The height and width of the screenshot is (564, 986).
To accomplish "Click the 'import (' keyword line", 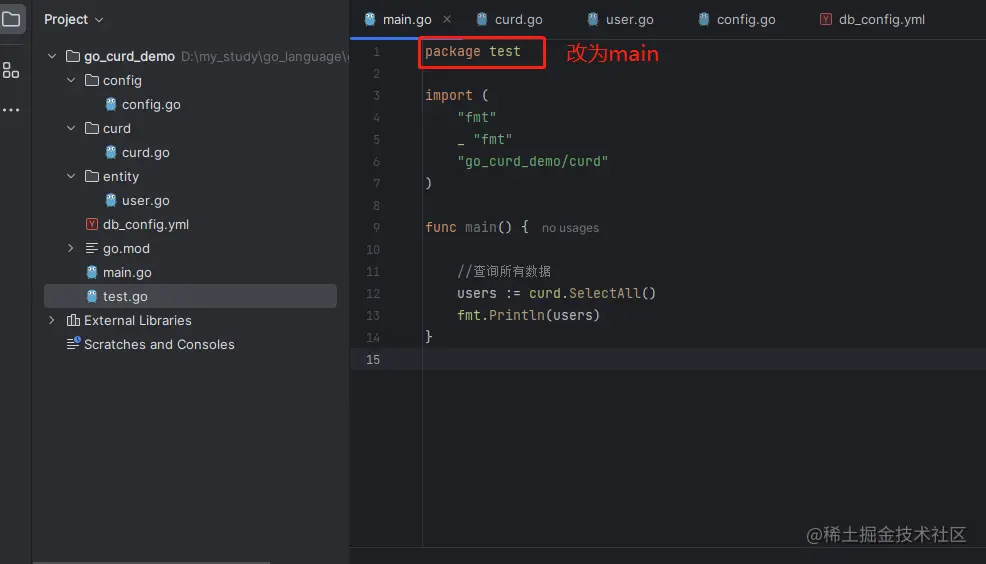I will pyautogui.click(x=457, y=96).
